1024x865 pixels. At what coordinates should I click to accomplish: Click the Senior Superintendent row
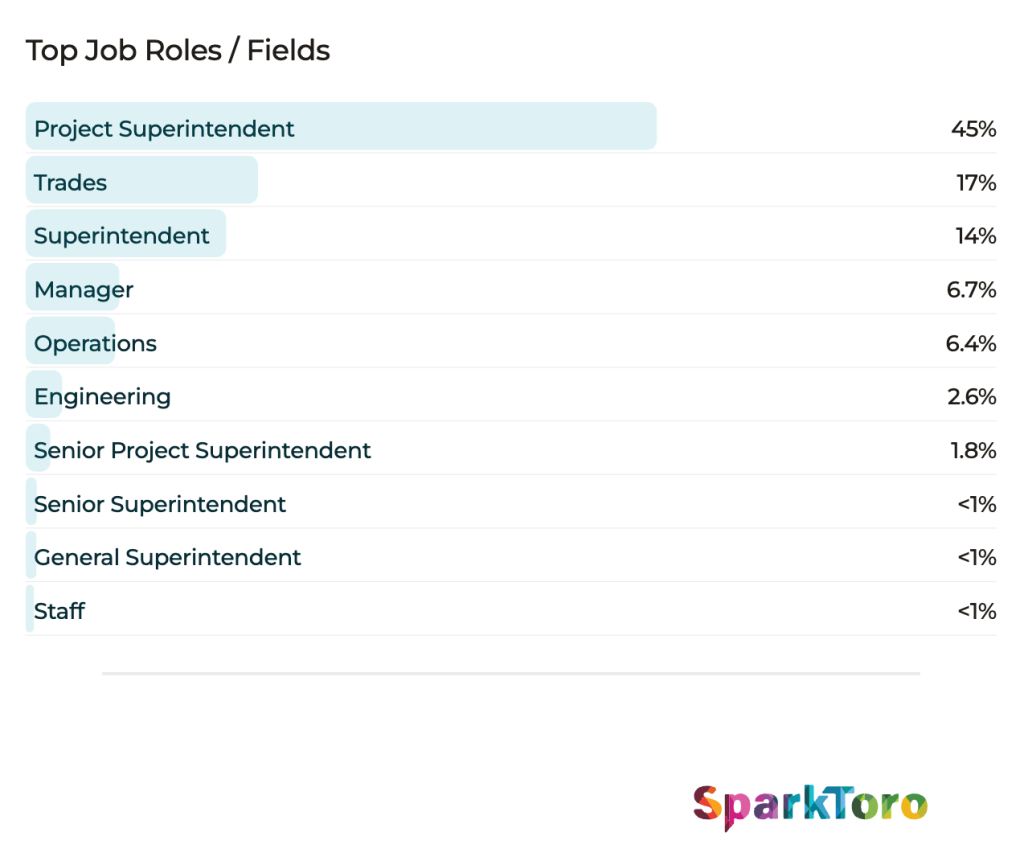click(511, 502)
